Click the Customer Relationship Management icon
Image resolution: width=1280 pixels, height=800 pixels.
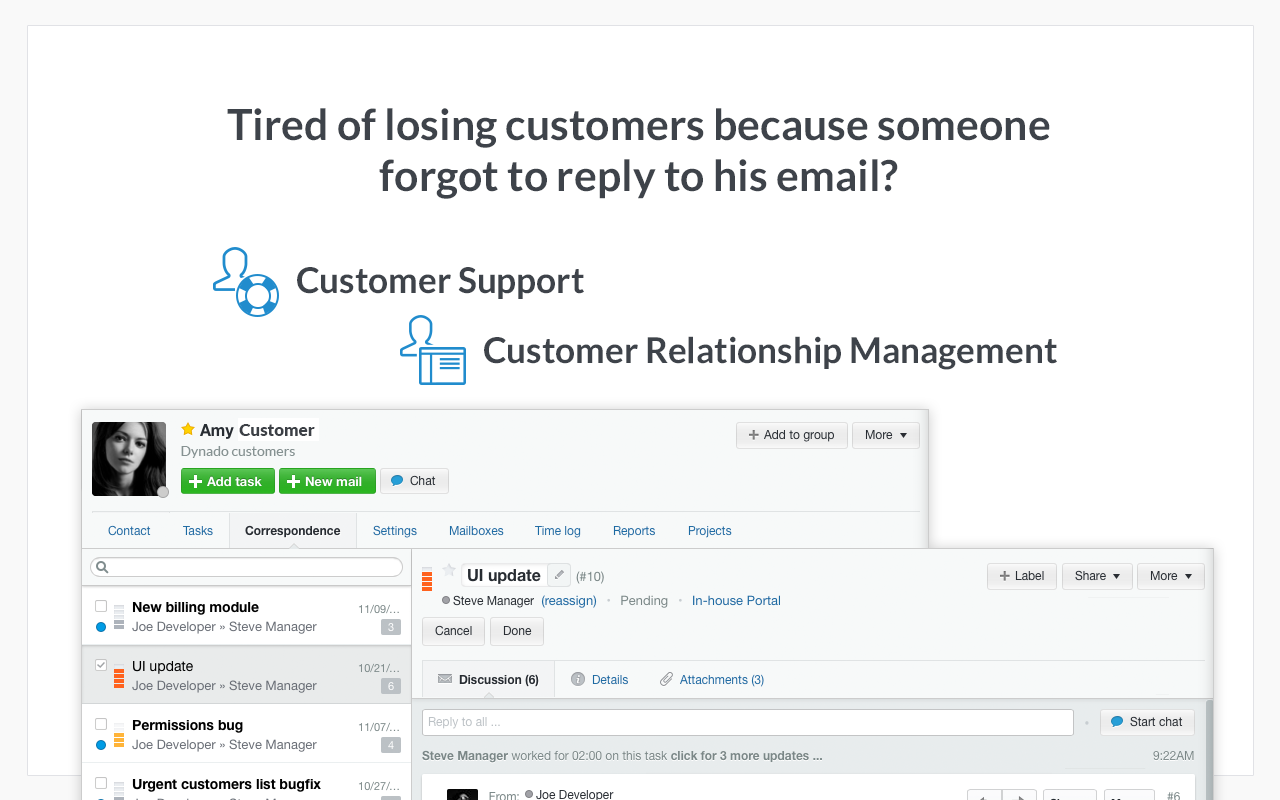(x=433, y=351)
